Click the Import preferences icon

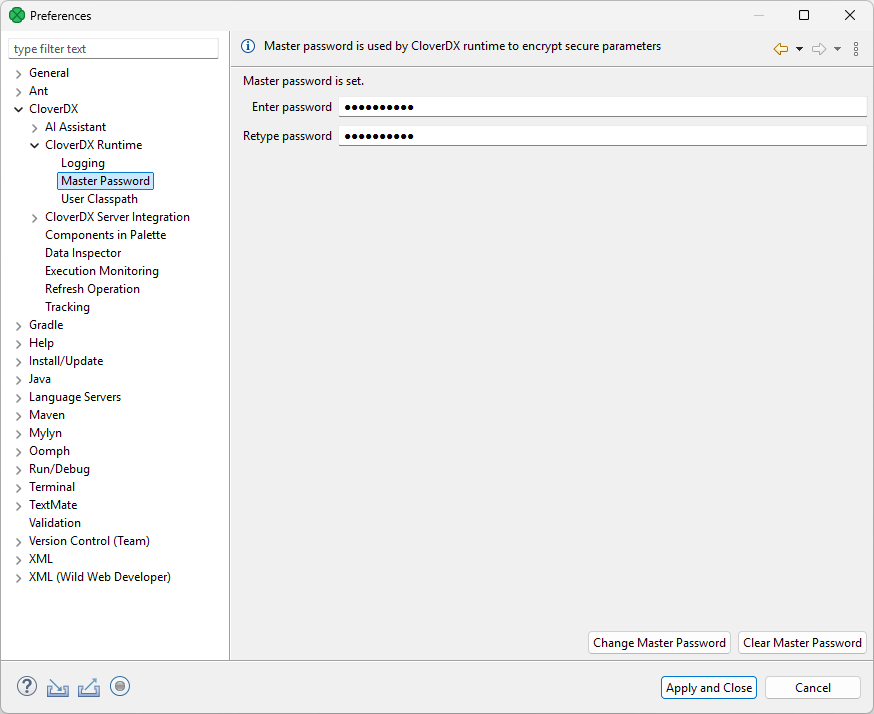(x=57, y=687)
